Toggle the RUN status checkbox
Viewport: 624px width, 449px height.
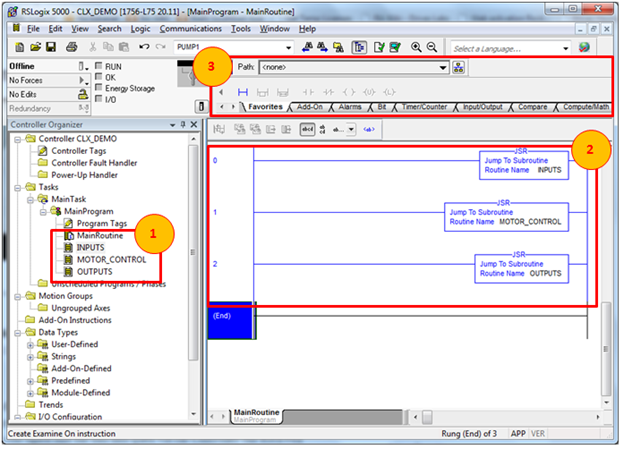(98, 66)
